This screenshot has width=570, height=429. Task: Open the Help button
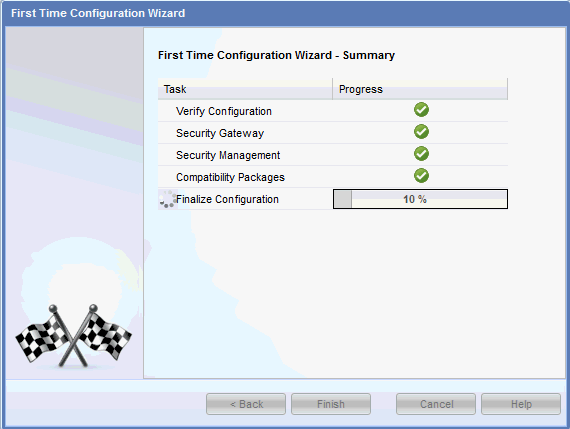click(x=521, y=404)
